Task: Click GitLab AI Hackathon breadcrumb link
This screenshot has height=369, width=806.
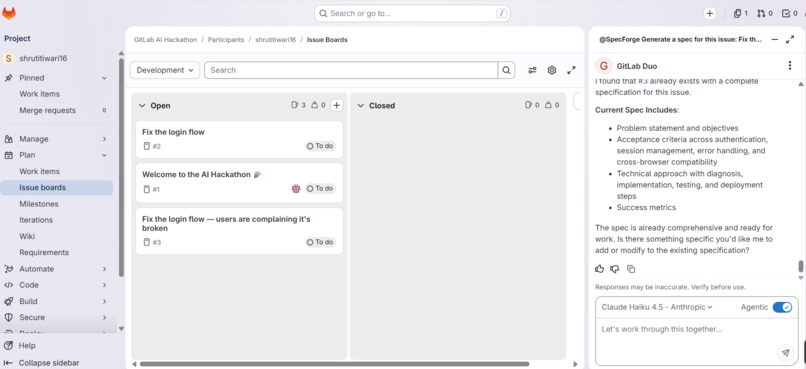Action: click(166, 40)
